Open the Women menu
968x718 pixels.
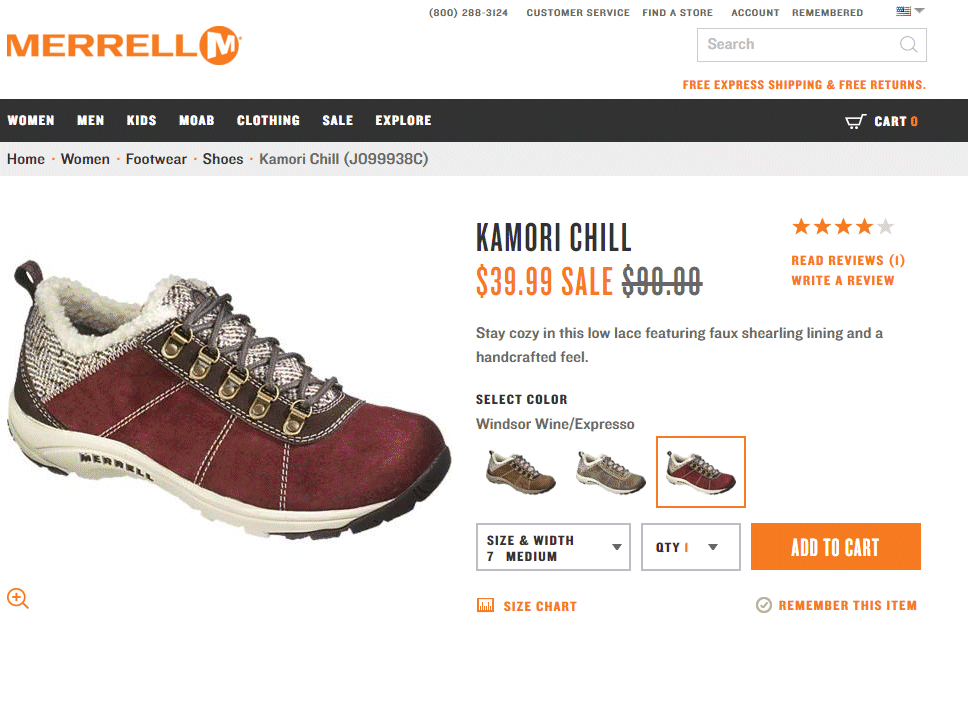point(31,120)
